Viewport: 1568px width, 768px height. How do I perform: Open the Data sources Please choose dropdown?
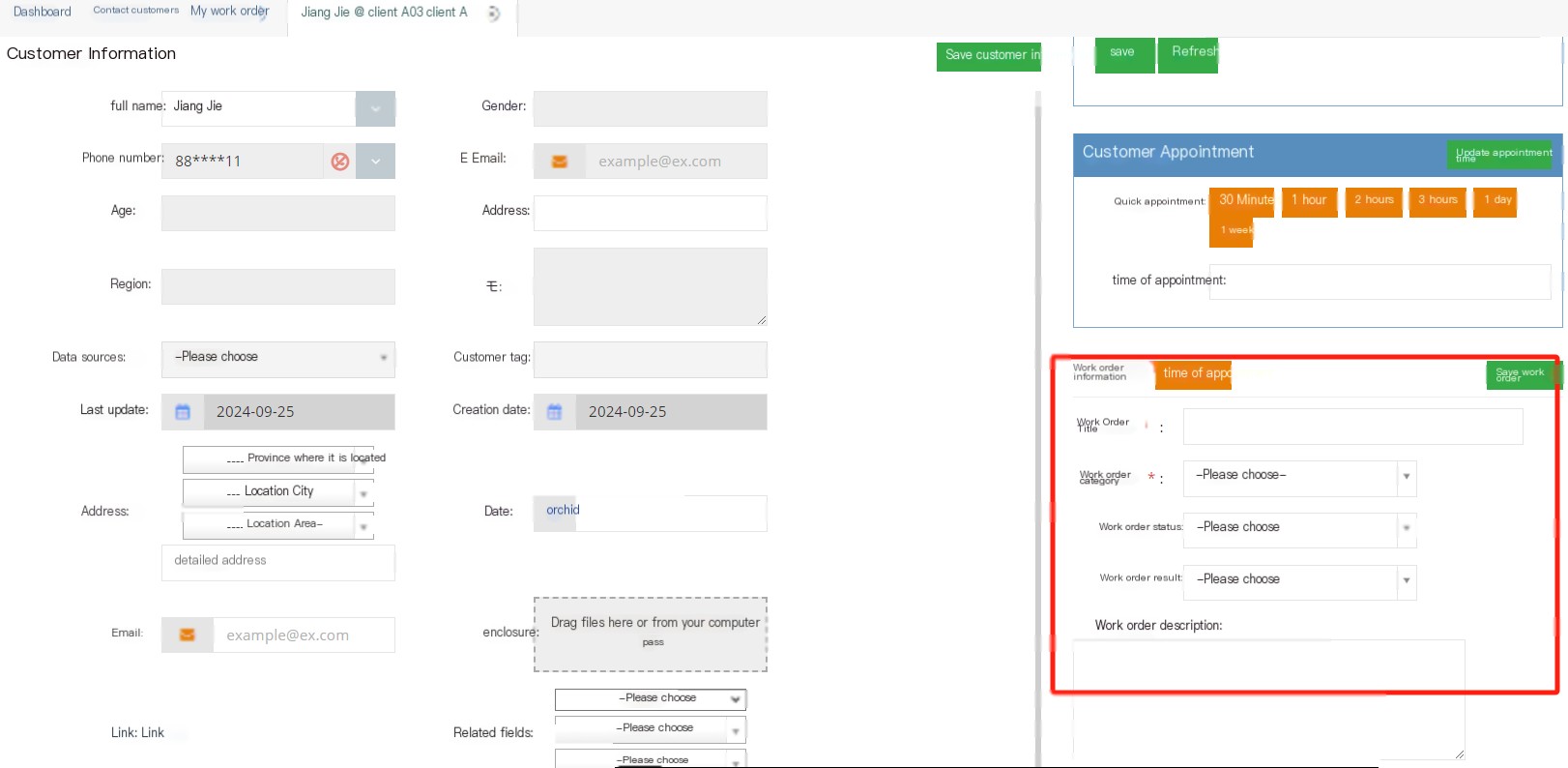coord(278,358)
